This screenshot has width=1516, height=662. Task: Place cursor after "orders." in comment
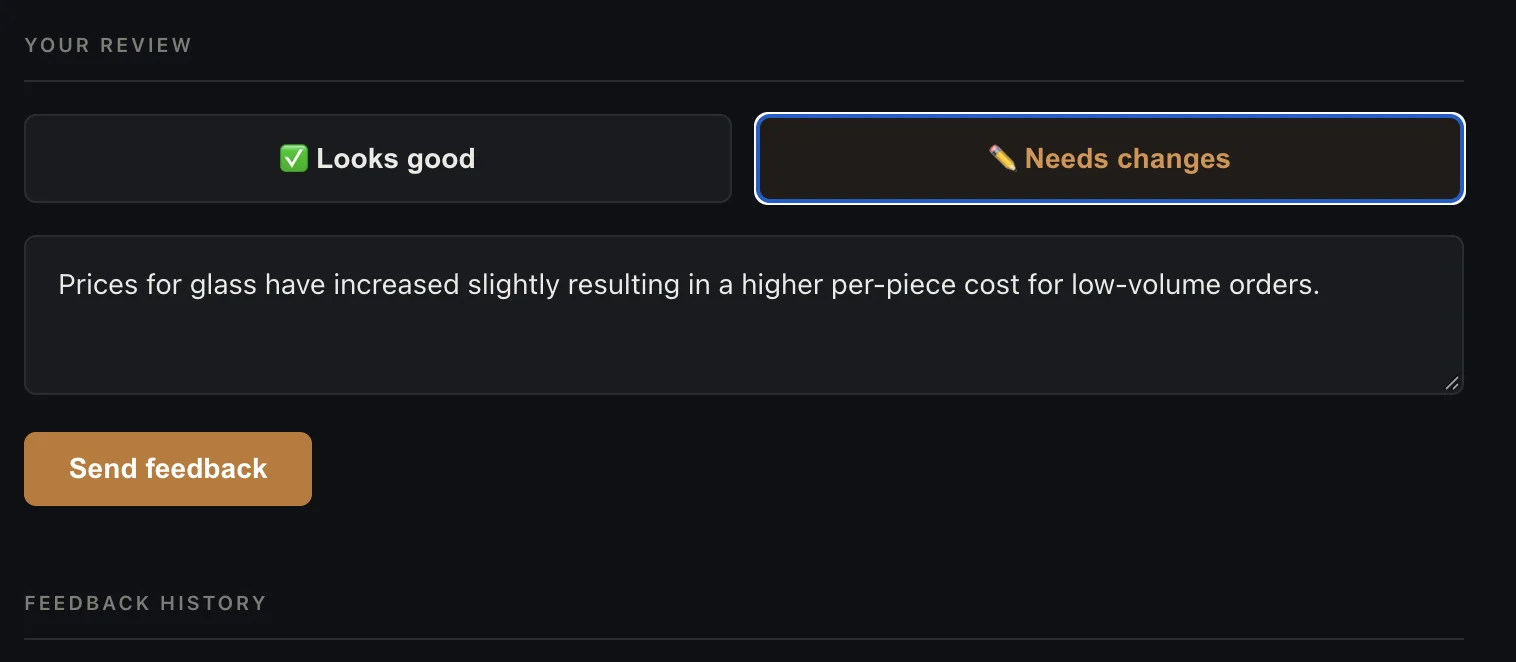[x=1322, y=285]
